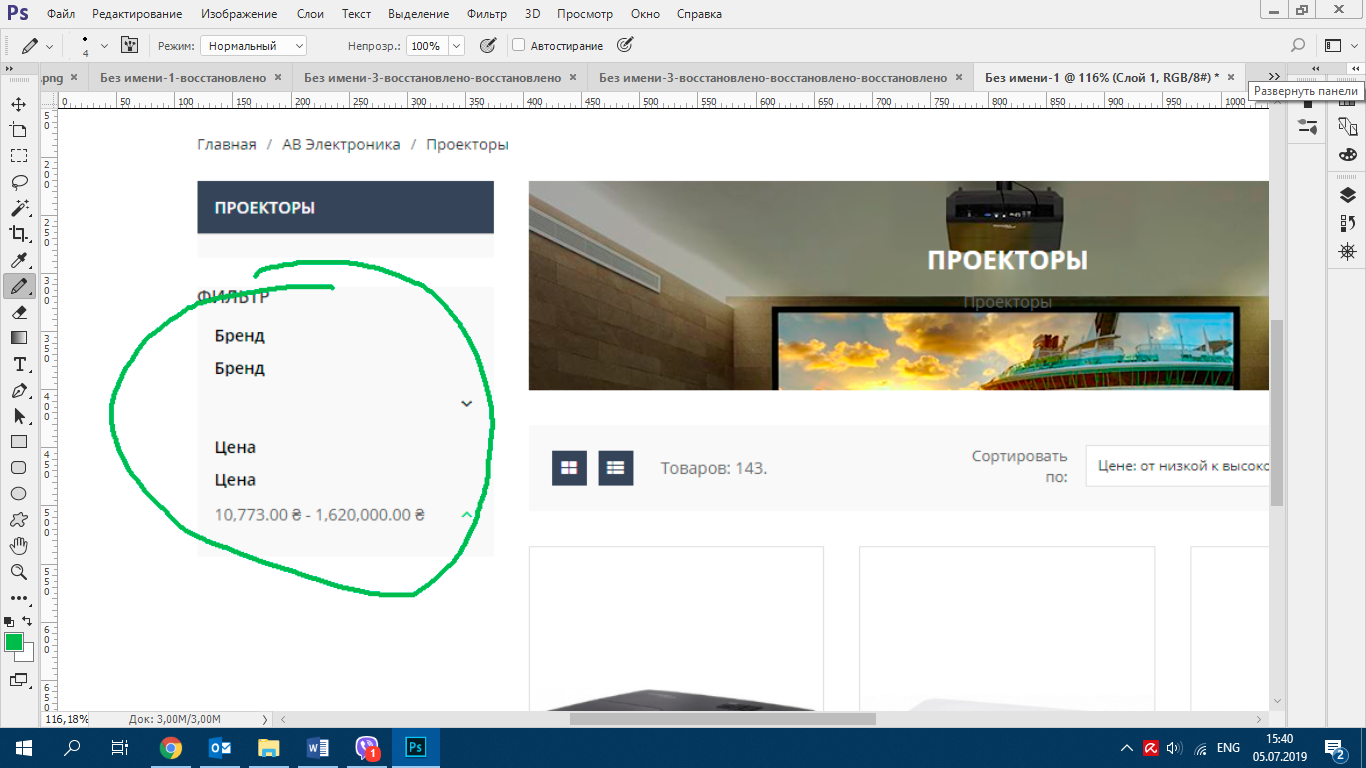Screen dimensions: 1366x768
Task: Open the Редактирование menu
Action: pyautogui.click(x=137, y=14)
